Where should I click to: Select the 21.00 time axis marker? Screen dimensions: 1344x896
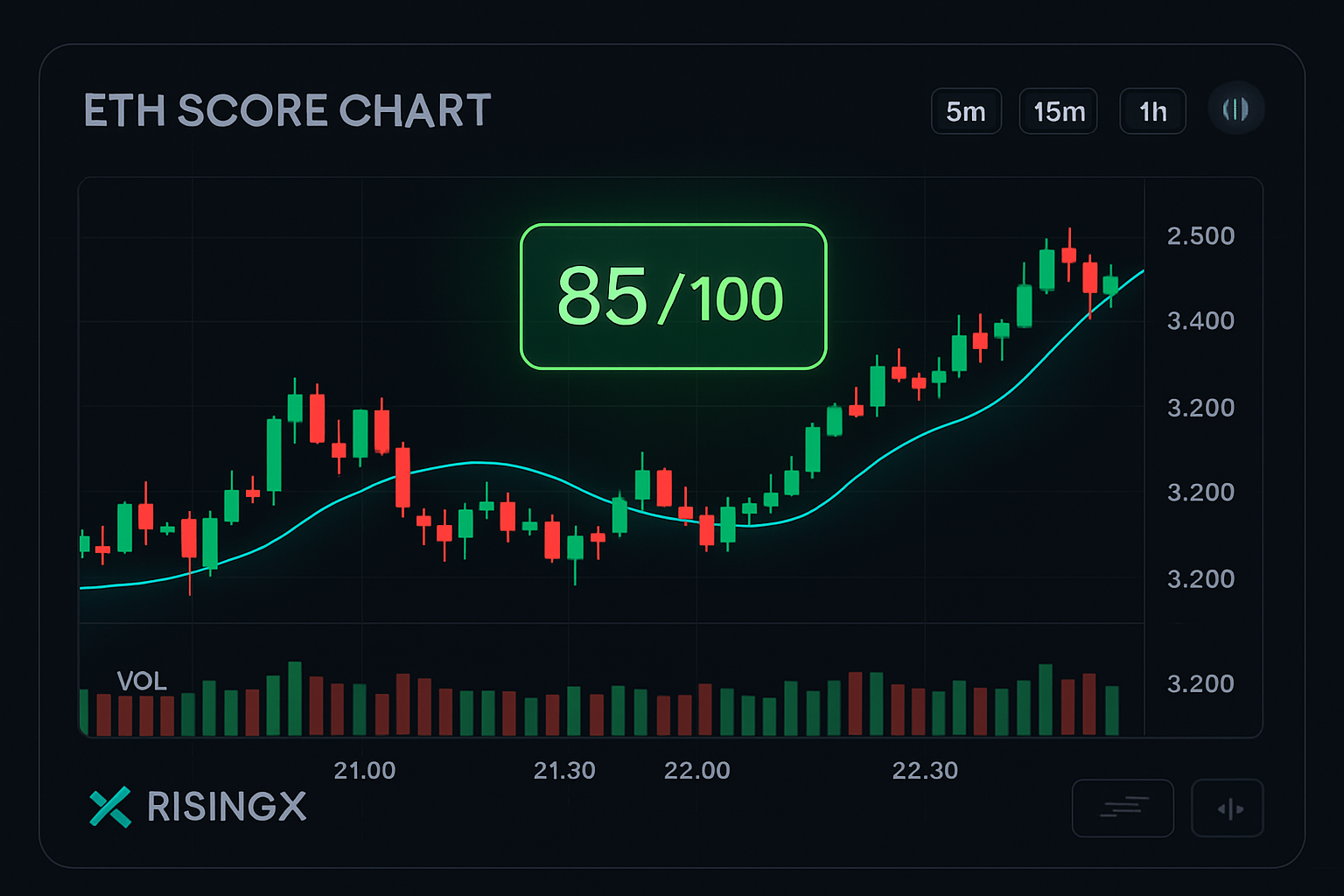(365, 771)
